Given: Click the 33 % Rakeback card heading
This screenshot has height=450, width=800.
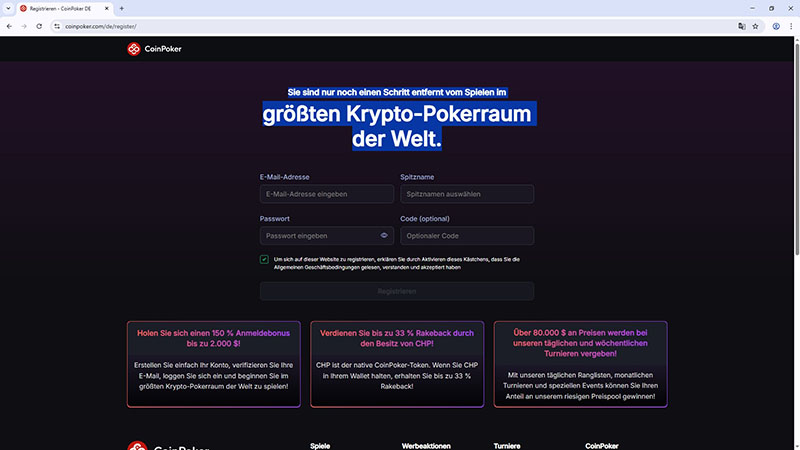Looking at the screenshot, I should (397, 338).
